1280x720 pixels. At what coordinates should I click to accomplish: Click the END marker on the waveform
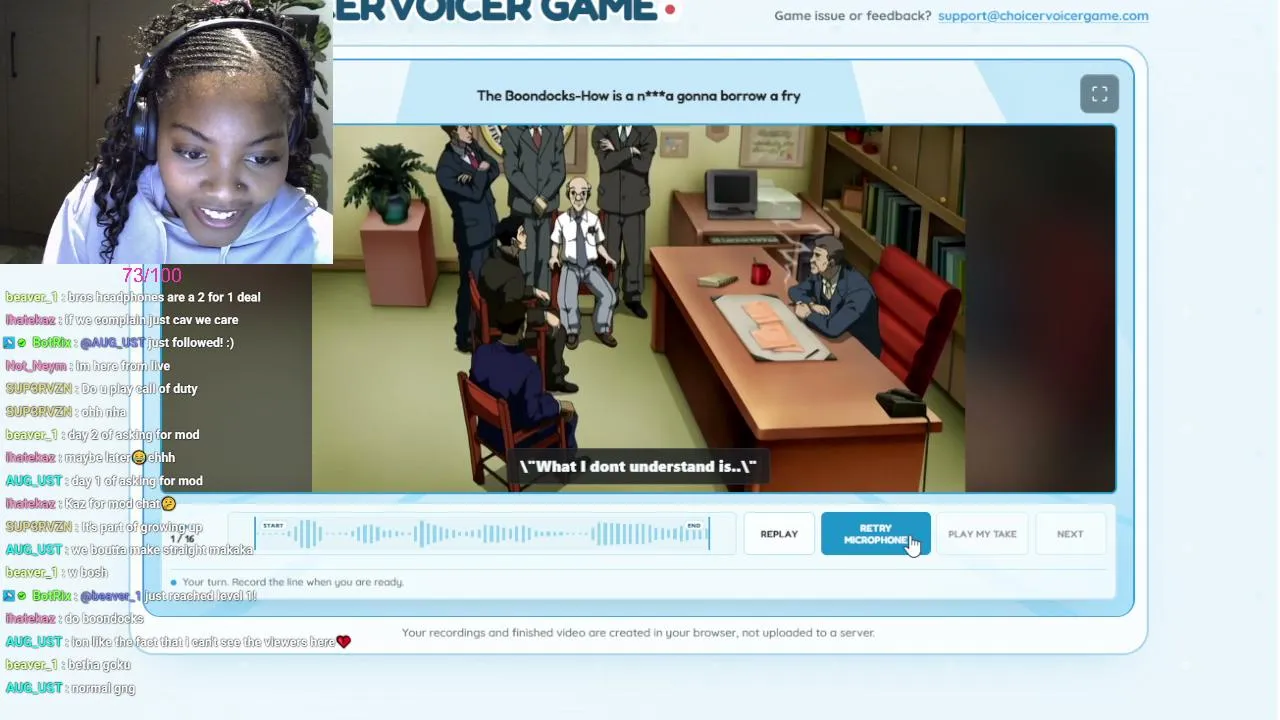(694, 526)
